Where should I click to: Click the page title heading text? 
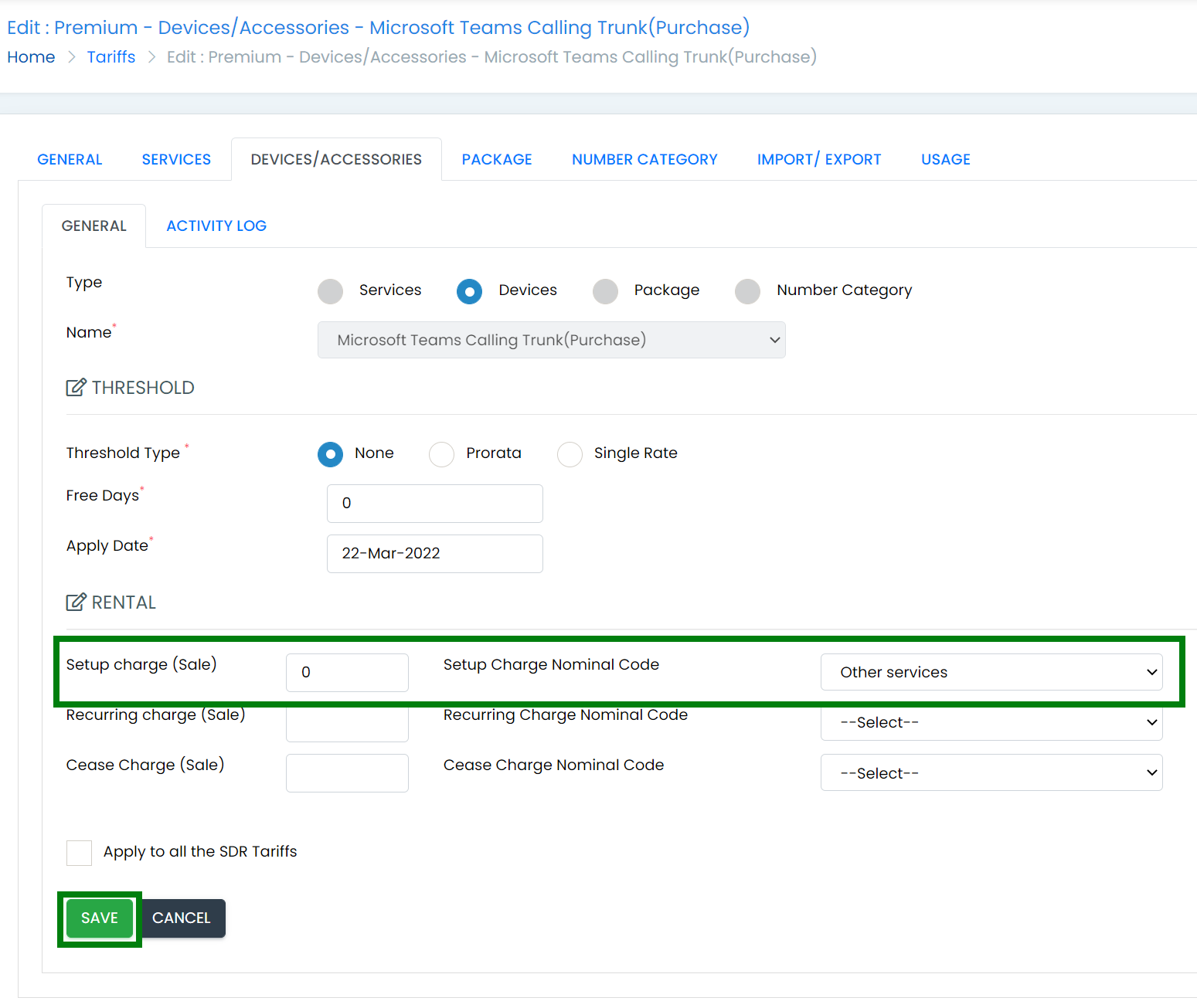[x=379, y=28]
